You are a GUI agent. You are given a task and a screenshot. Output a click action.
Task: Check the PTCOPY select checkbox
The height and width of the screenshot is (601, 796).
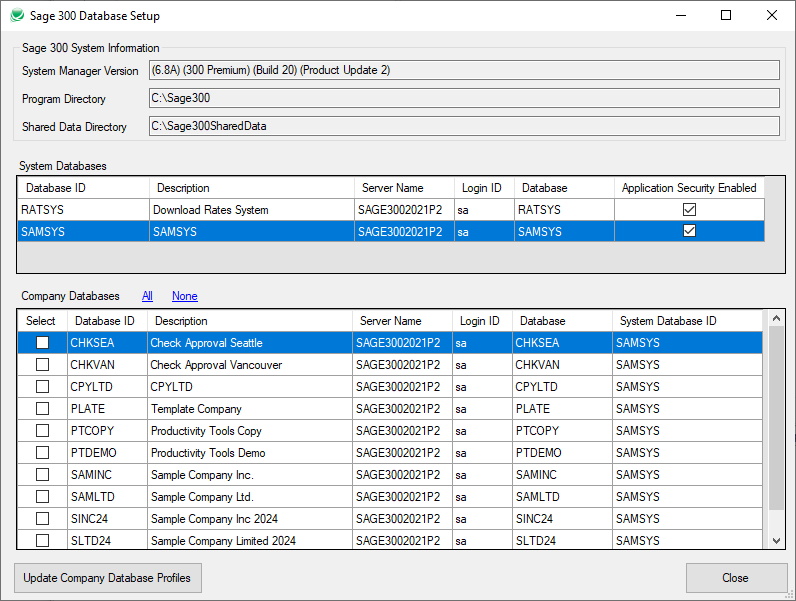[x=43, y=430]
